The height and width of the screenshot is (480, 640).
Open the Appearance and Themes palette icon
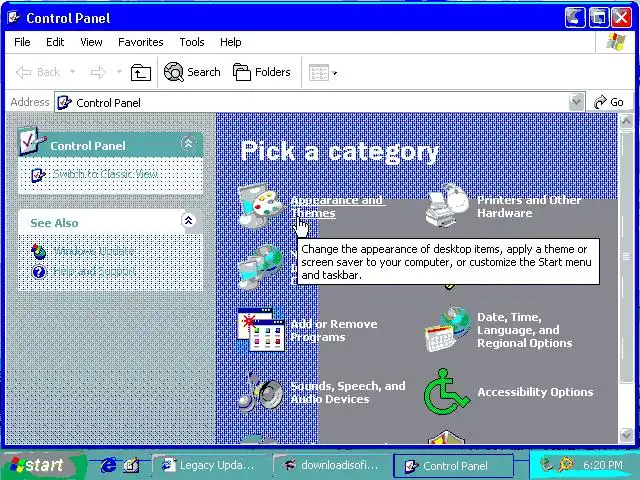click(260, 206)
